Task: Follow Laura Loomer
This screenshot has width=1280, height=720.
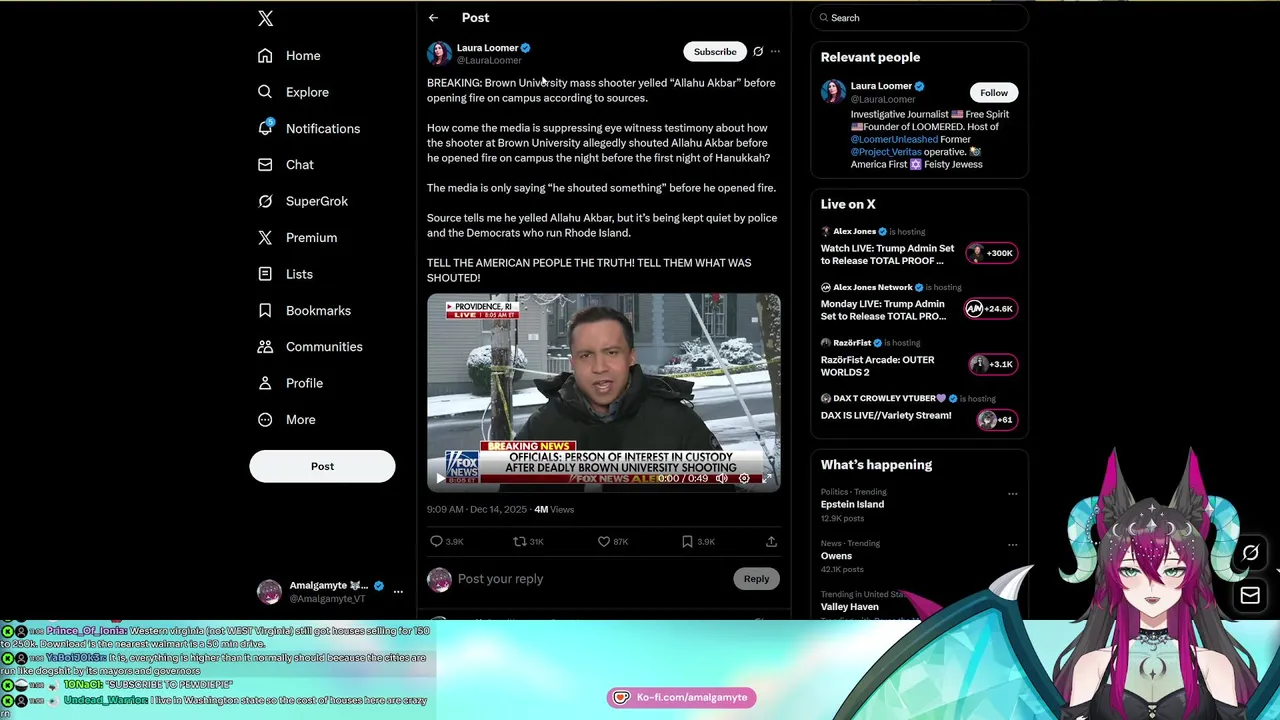Action: pyautogui.click(x=994, y=93)
